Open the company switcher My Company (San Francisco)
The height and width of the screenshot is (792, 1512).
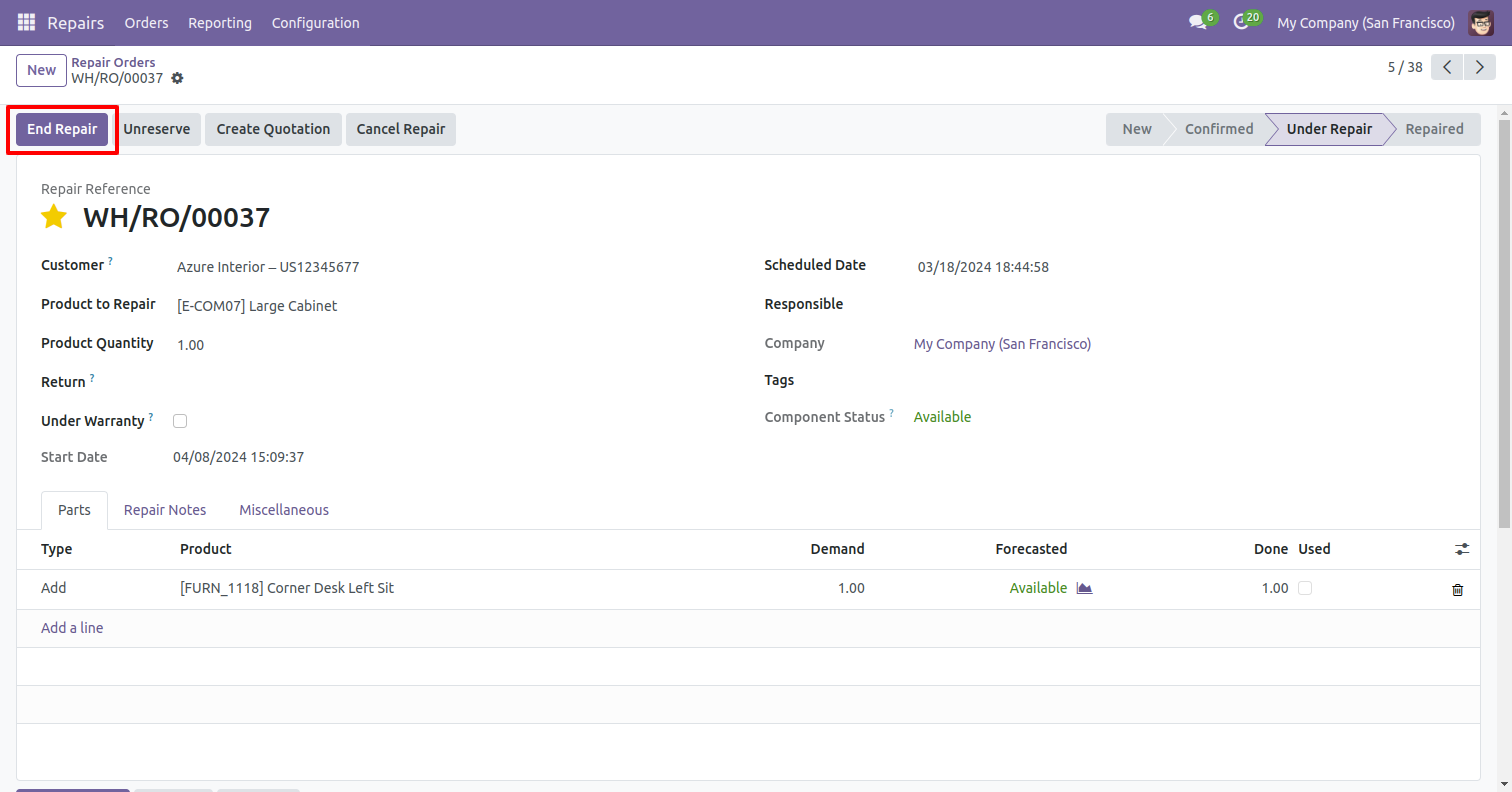click(x=1365, y=22)
